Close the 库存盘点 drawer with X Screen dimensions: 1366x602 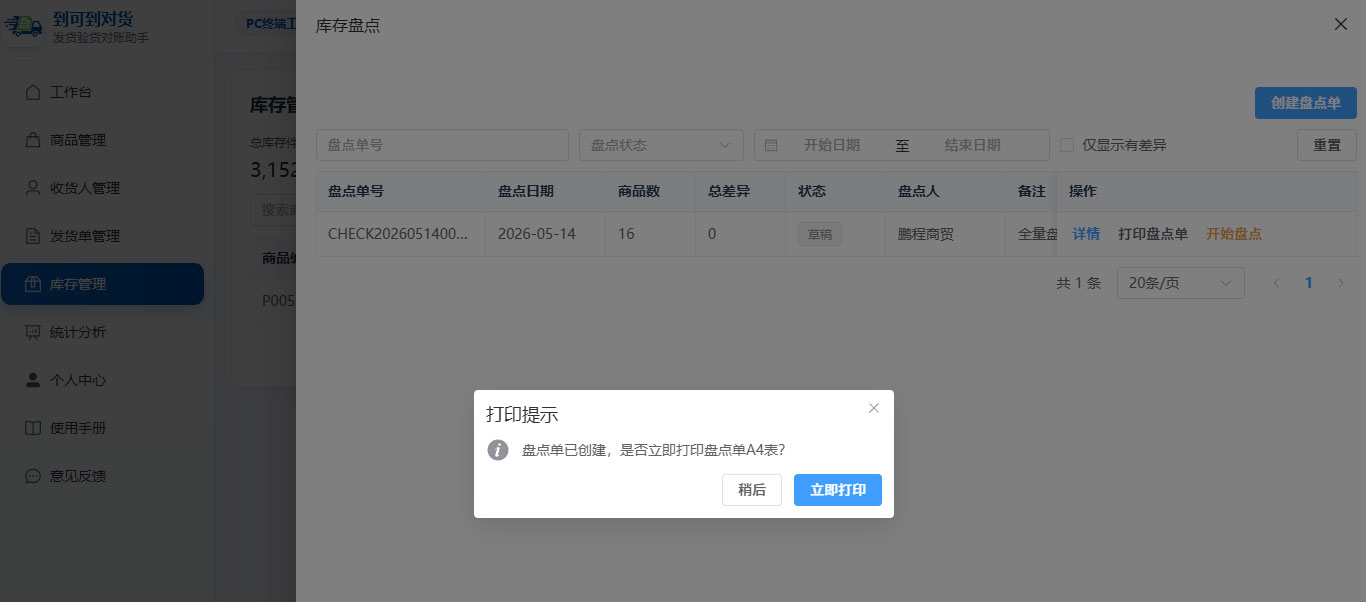coord(1341,24)
